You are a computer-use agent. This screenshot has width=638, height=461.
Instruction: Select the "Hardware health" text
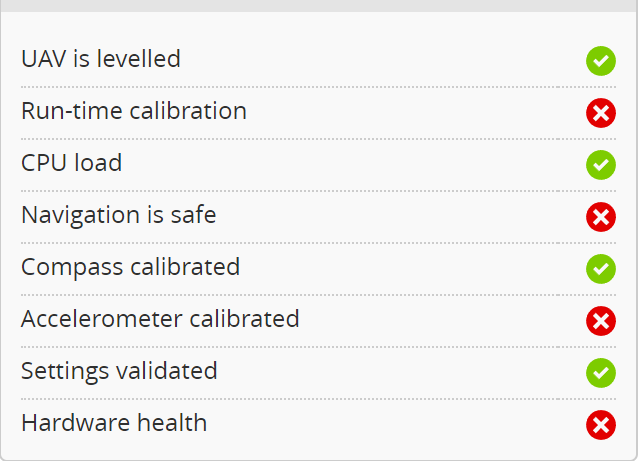pos(114,423)
